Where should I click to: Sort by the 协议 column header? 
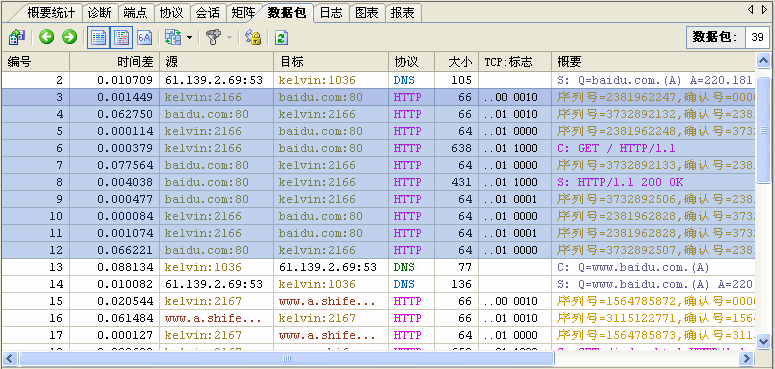[x=412, y=62]
